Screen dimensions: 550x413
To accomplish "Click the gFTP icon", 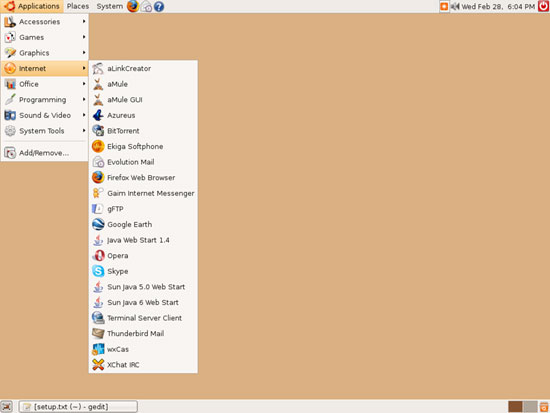I will pos(98,209).
